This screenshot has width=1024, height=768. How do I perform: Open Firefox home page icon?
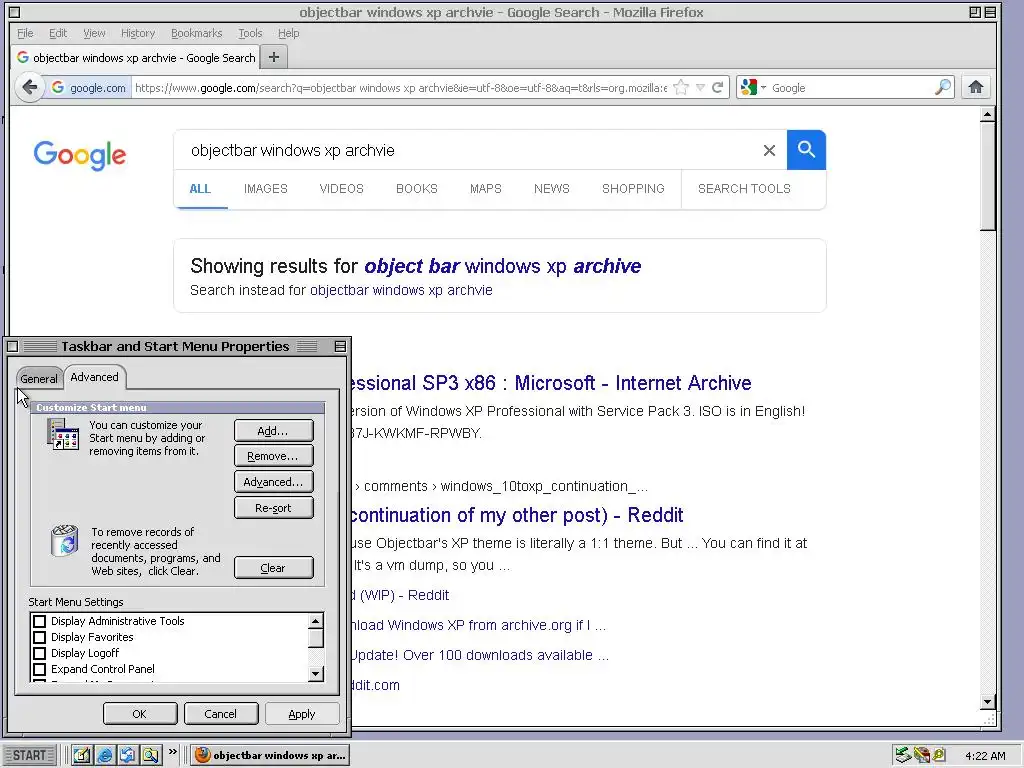pyautogui.click(x=976, y=87)
